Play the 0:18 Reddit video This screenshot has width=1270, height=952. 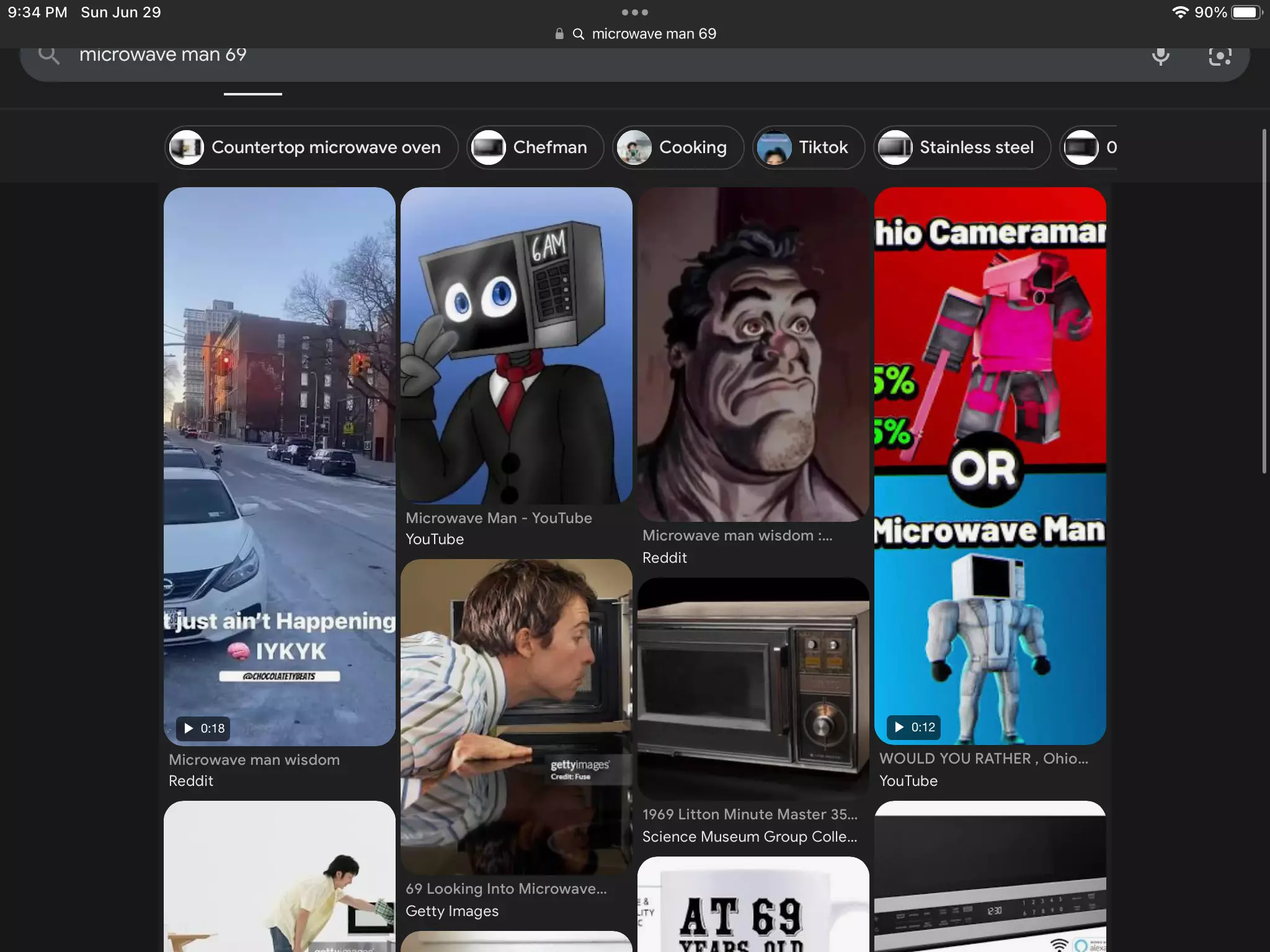pyautogui.click(x=203, y=728)
